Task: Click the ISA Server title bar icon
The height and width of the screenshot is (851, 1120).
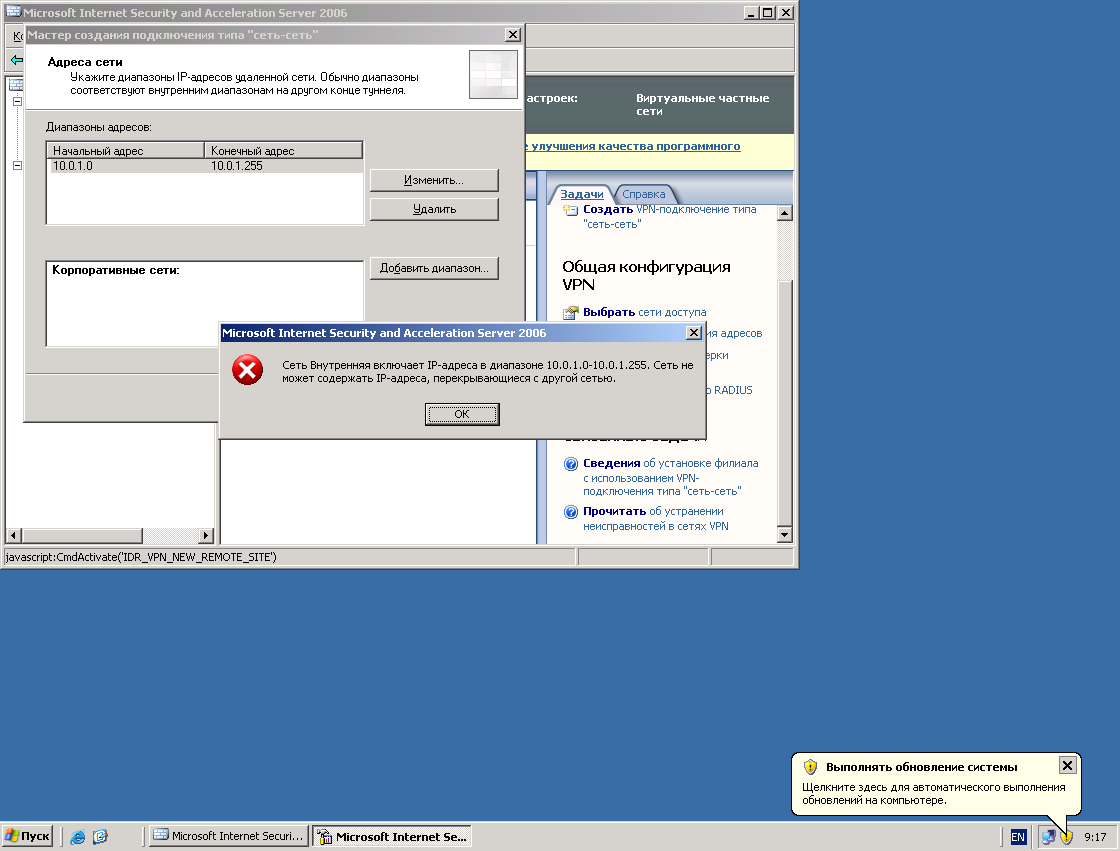Action: tap(13, 12)
